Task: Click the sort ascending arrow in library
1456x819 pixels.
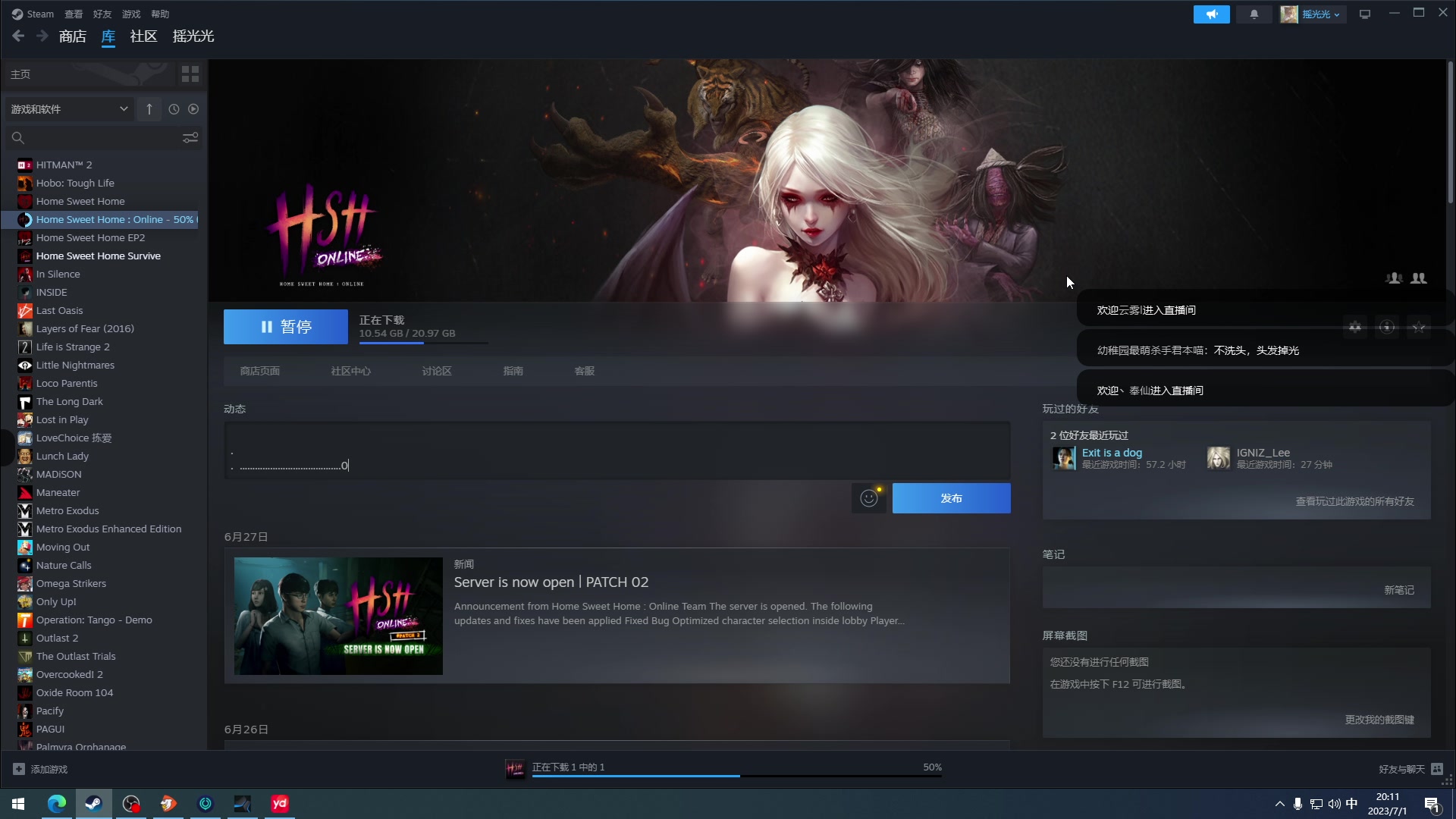Action: click(149, 109)
